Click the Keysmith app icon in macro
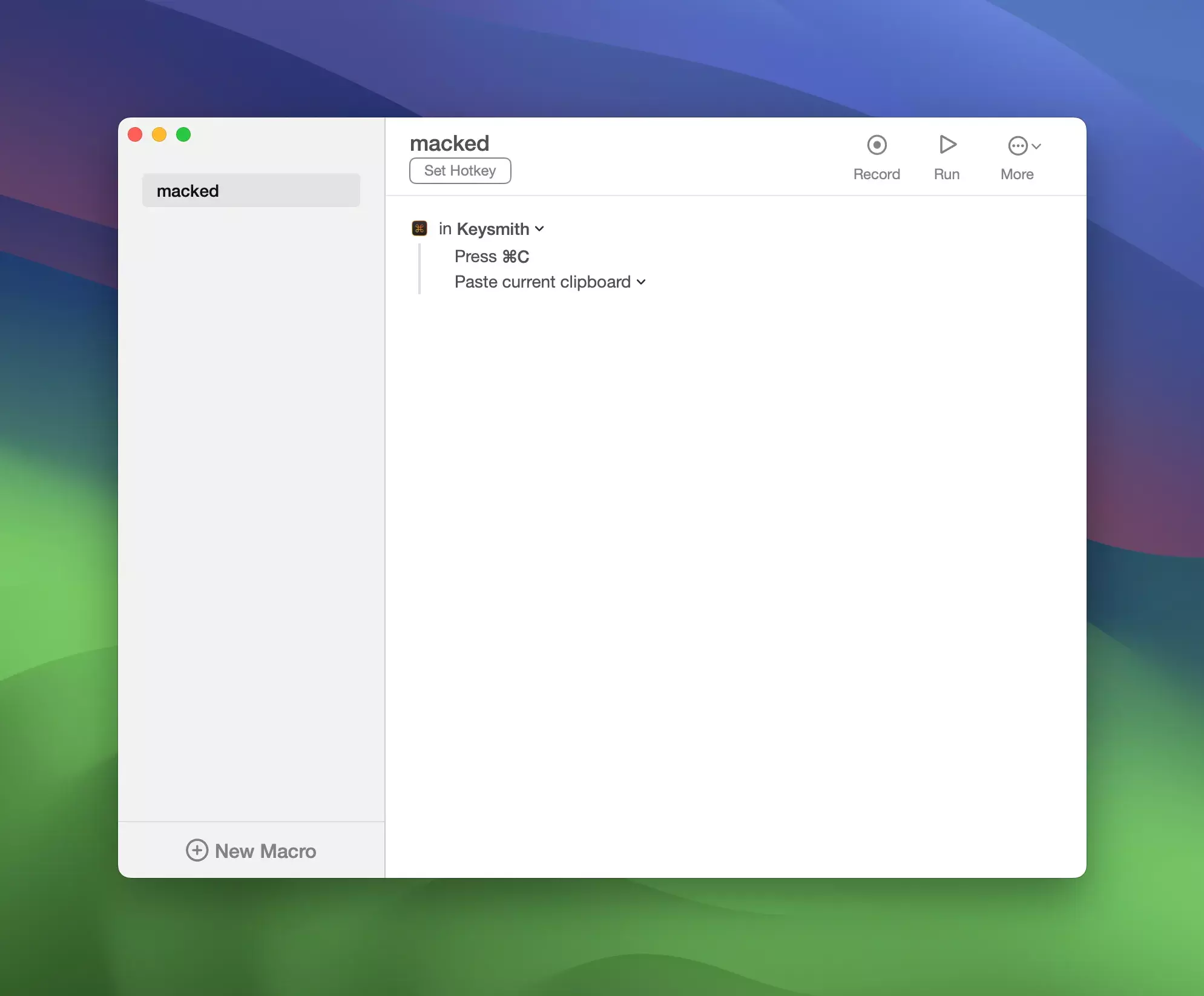 click(x=419, y=228)
